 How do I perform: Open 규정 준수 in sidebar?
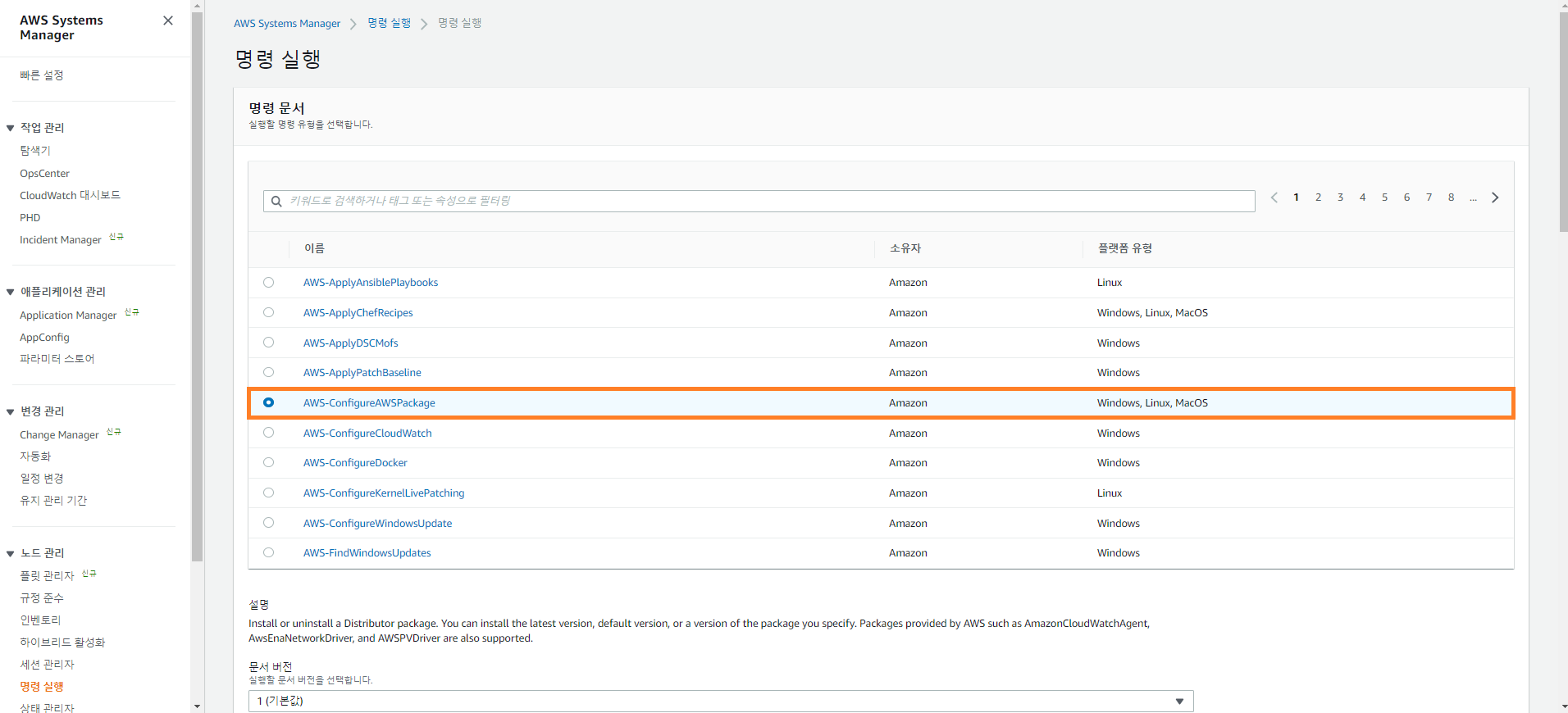coord(42,598)
